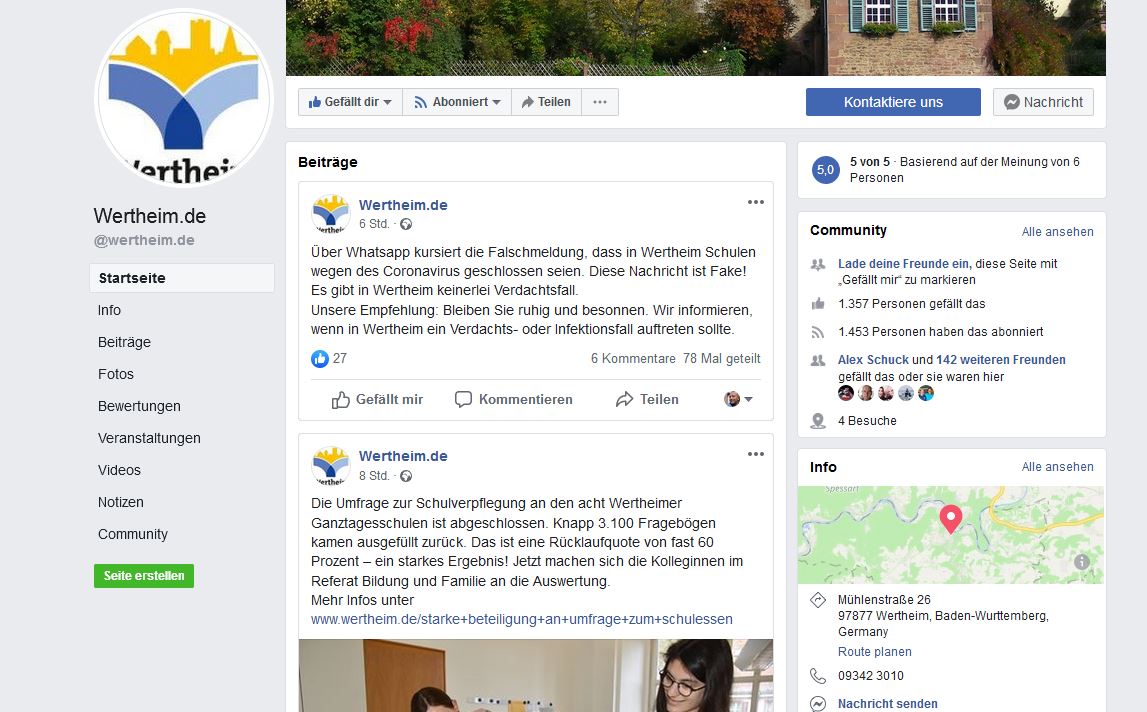Screen dimensions: 1147x712
Task: Click the Seite erstellen green button
Action: click(x=144, y=576)
